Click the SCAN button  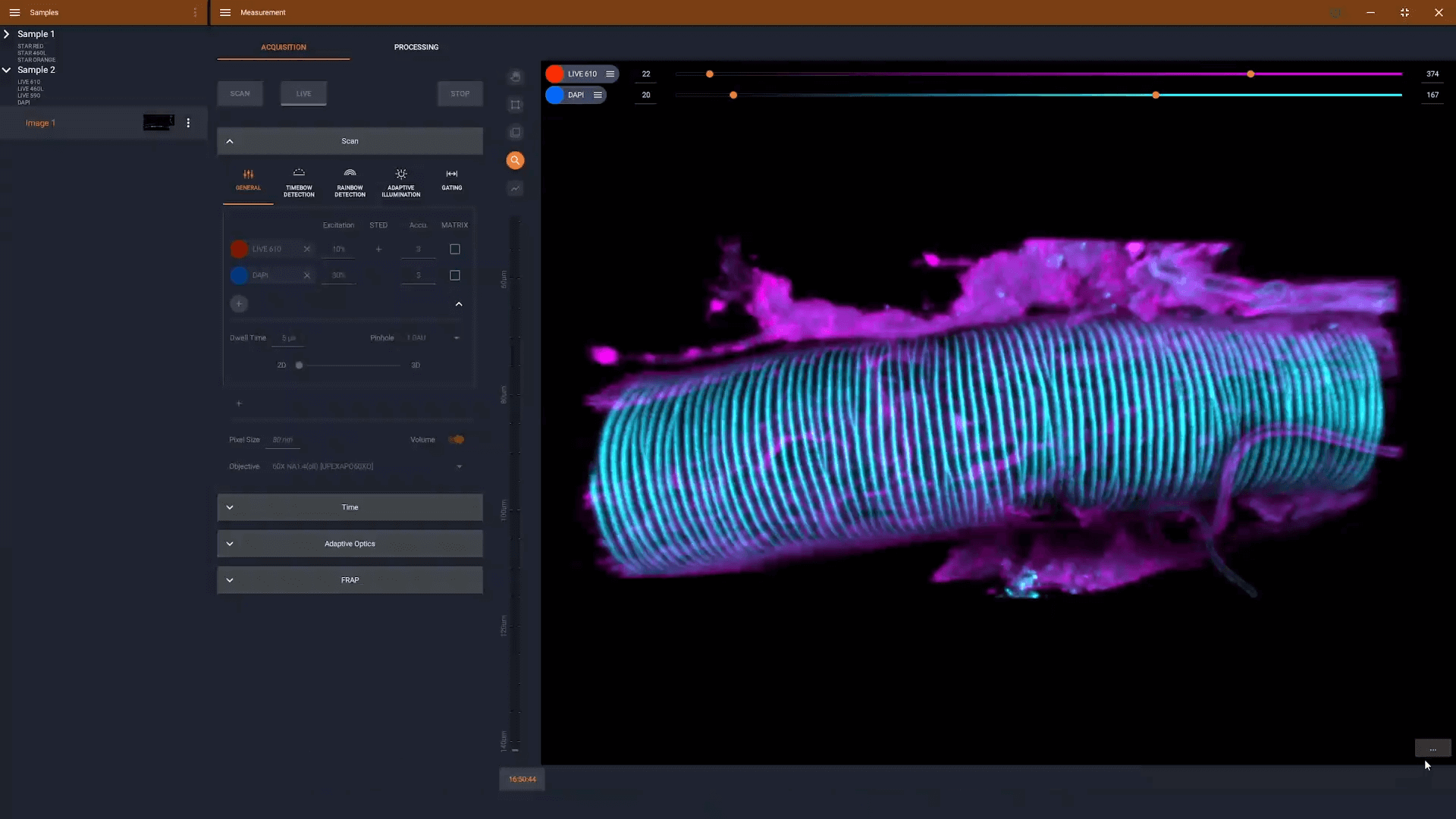[240, 93]
